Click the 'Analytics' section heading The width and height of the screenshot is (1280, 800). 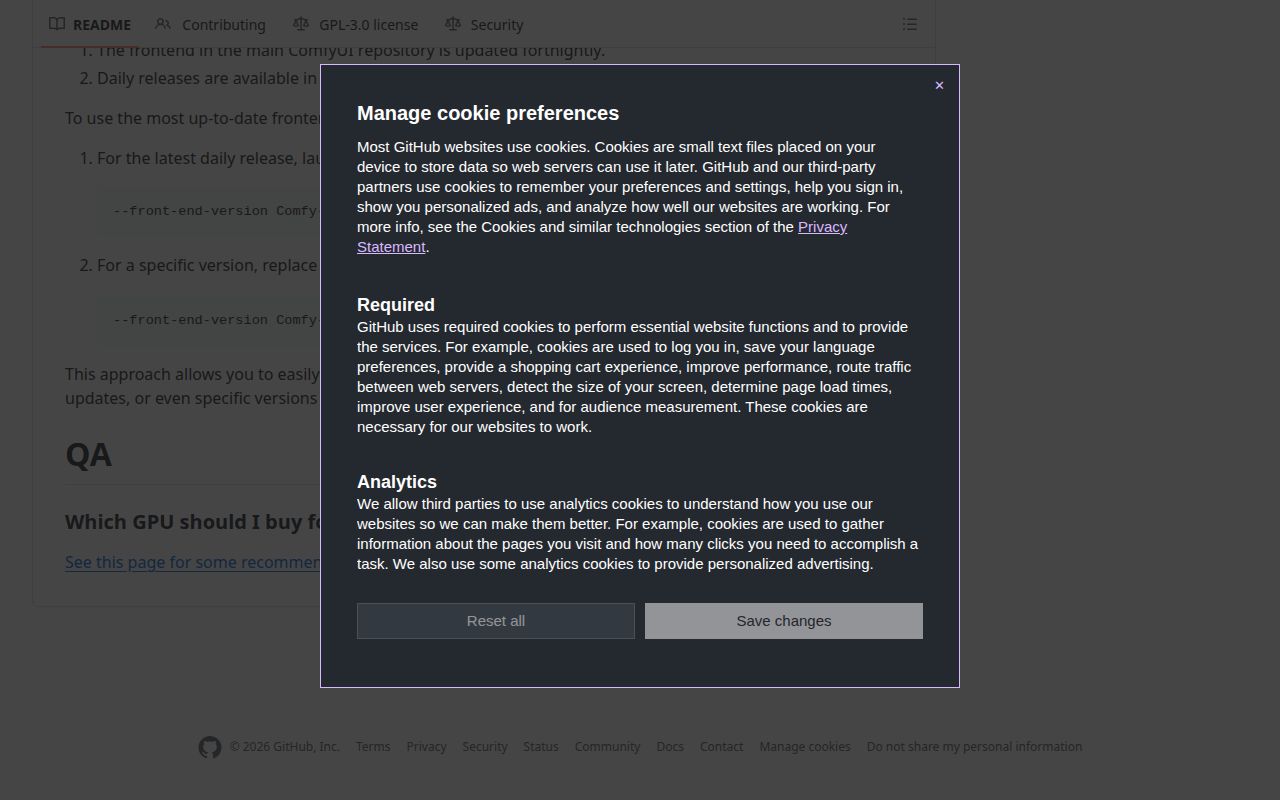[397, 482]
